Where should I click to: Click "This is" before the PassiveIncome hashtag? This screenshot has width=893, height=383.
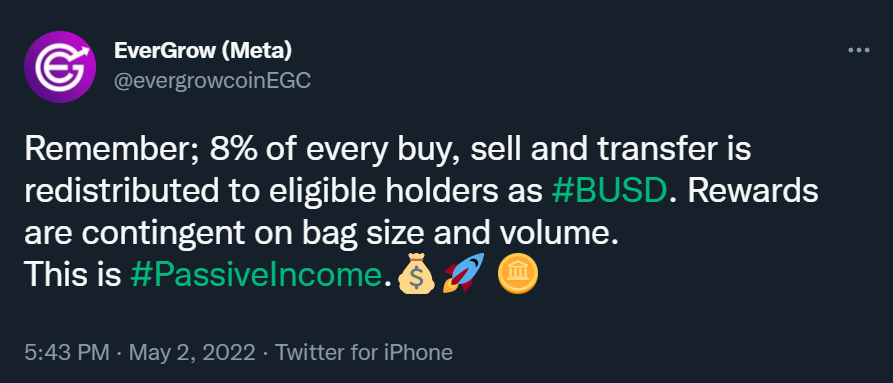click(x=72, y=277)
